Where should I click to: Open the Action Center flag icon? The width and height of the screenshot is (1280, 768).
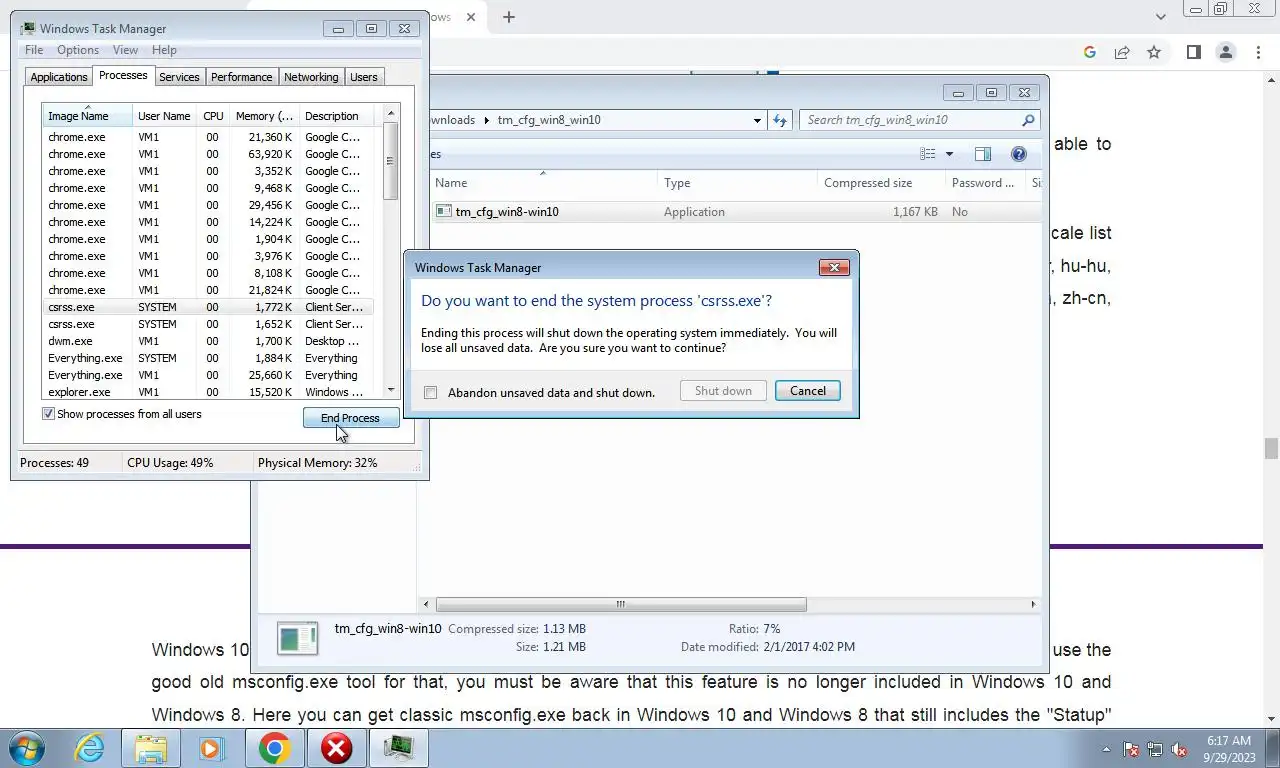pos(1131,749)
